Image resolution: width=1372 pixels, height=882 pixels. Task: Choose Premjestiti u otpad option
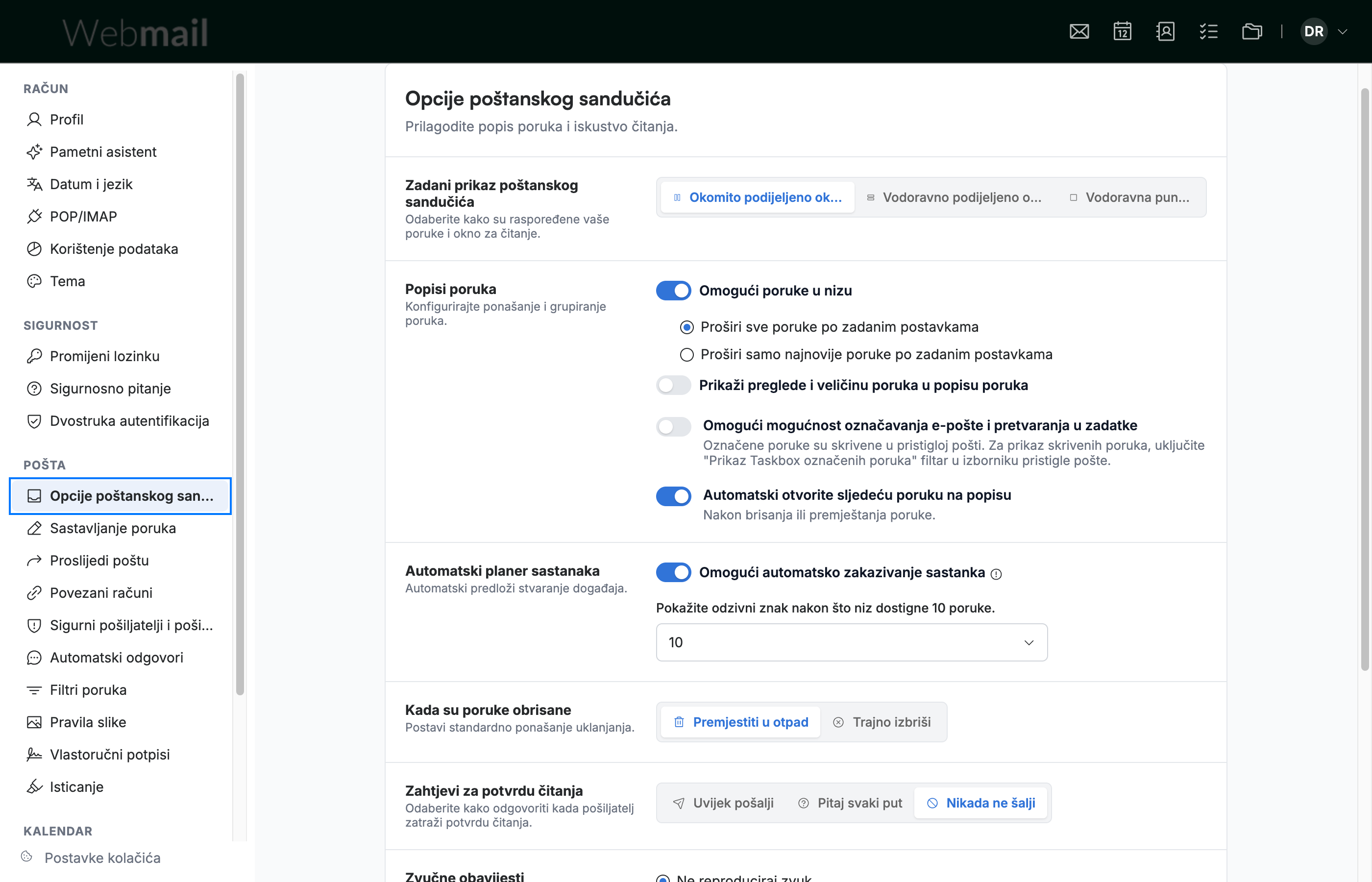[x=740, y=722]
